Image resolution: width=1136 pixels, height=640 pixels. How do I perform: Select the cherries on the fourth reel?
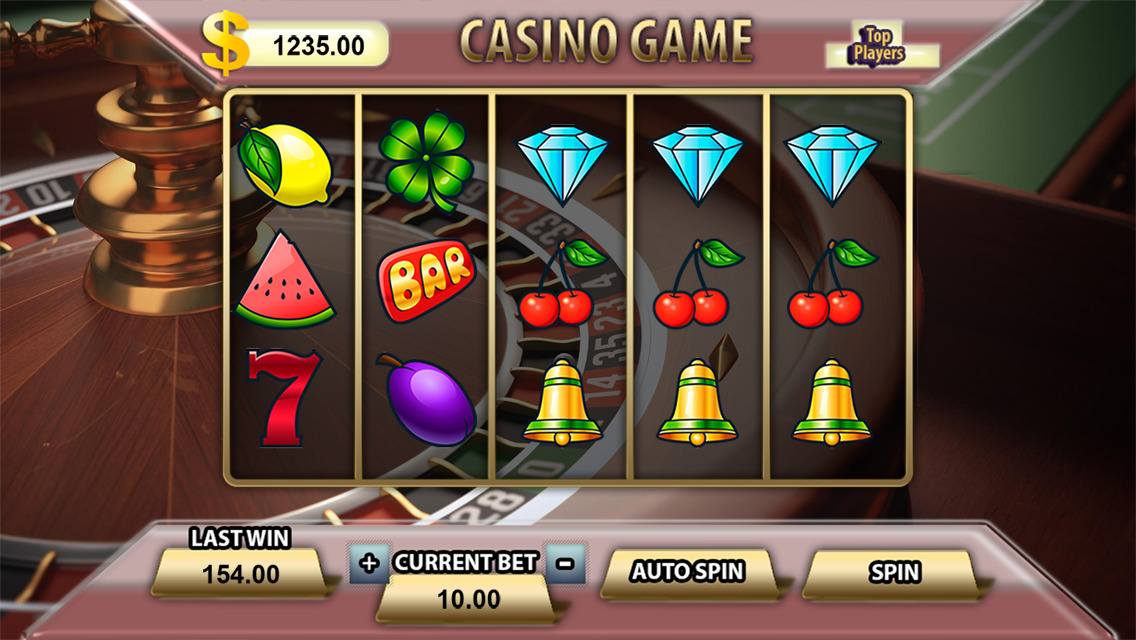pos(697,283)
